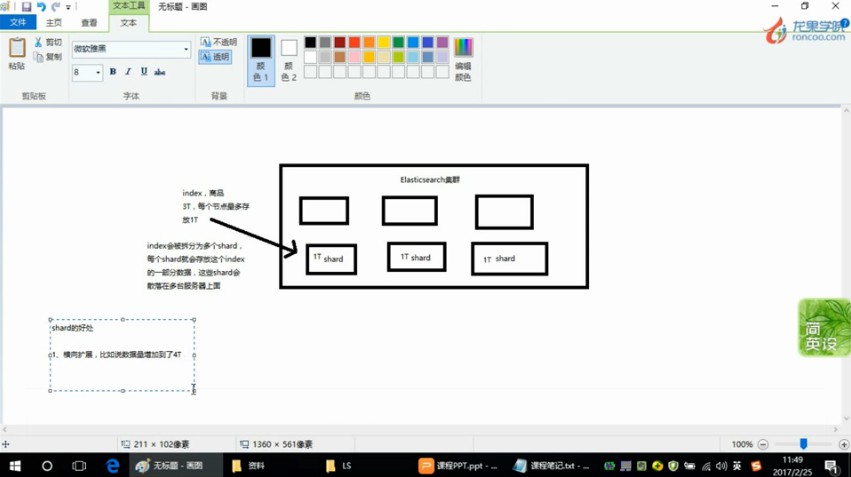The image size is (851, 477).
Task: Open the 文件 (File) menu
Action: [18, 22]
